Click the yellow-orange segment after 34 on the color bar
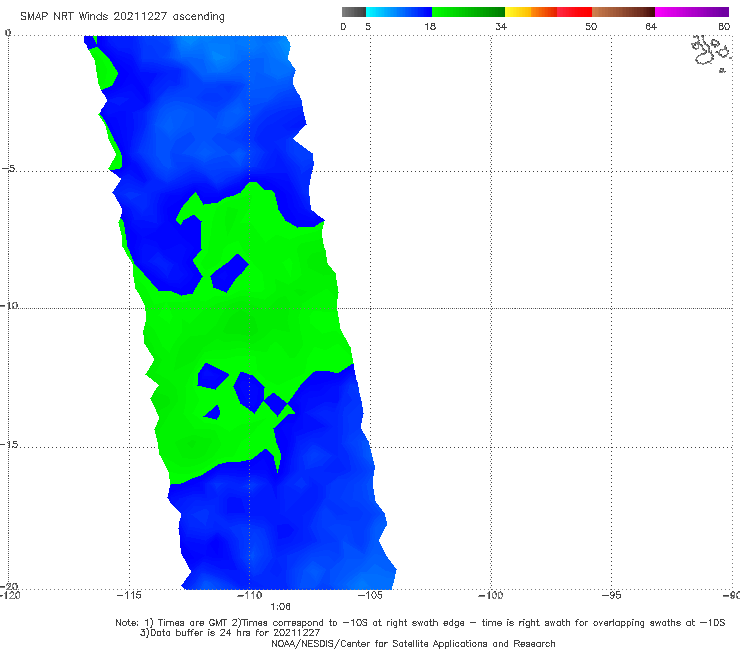Image resolution: width=740 pixels, height=650 pixels. pos(531,12)
